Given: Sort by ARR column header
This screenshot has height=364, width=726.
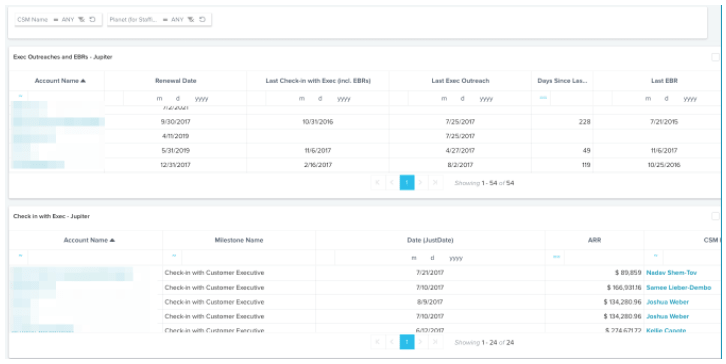Looking at the screenshot, I should coord(595,240).
